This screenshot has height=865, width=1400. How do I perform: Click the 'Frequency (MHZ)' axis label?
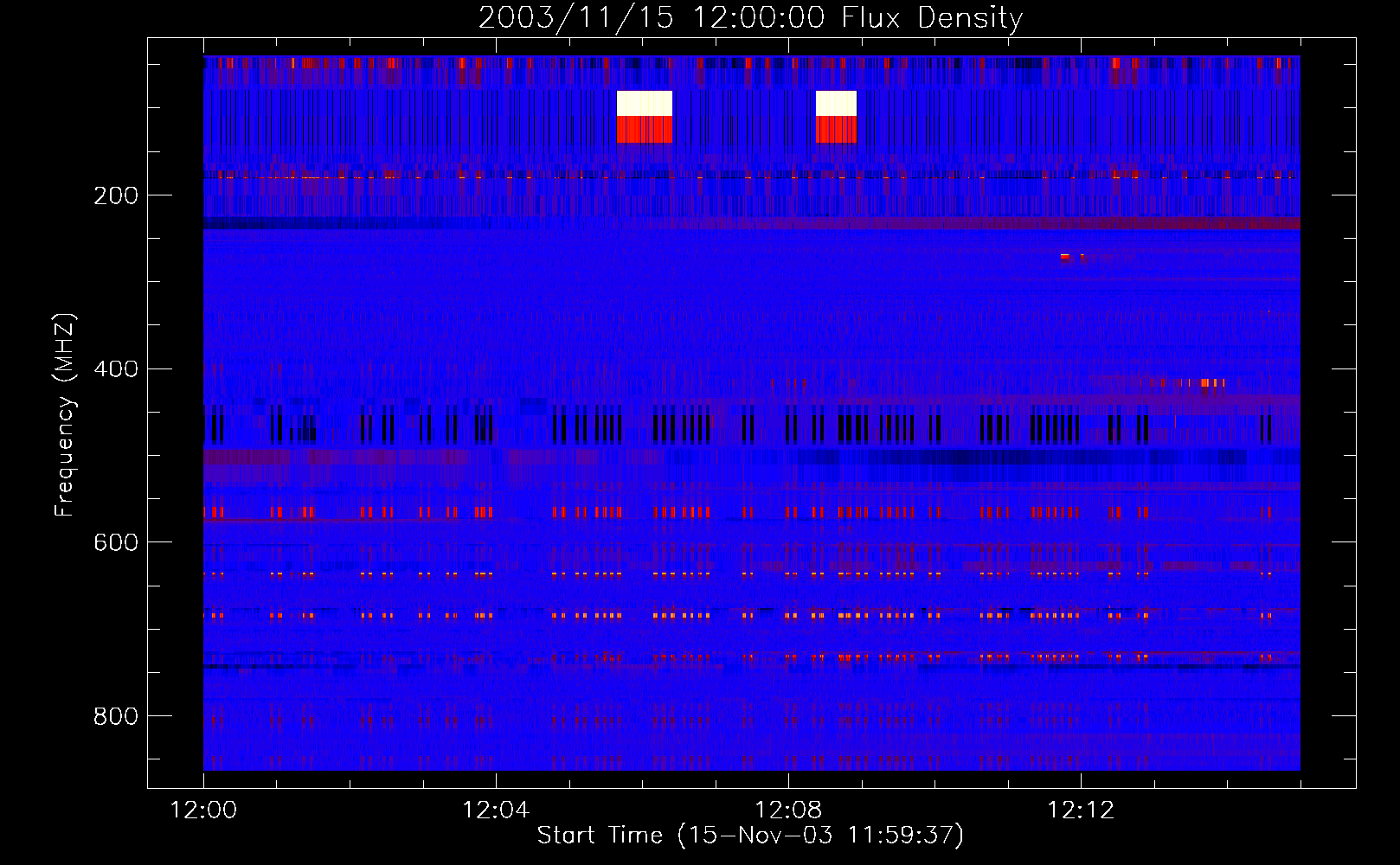click(x=65, y=415)
